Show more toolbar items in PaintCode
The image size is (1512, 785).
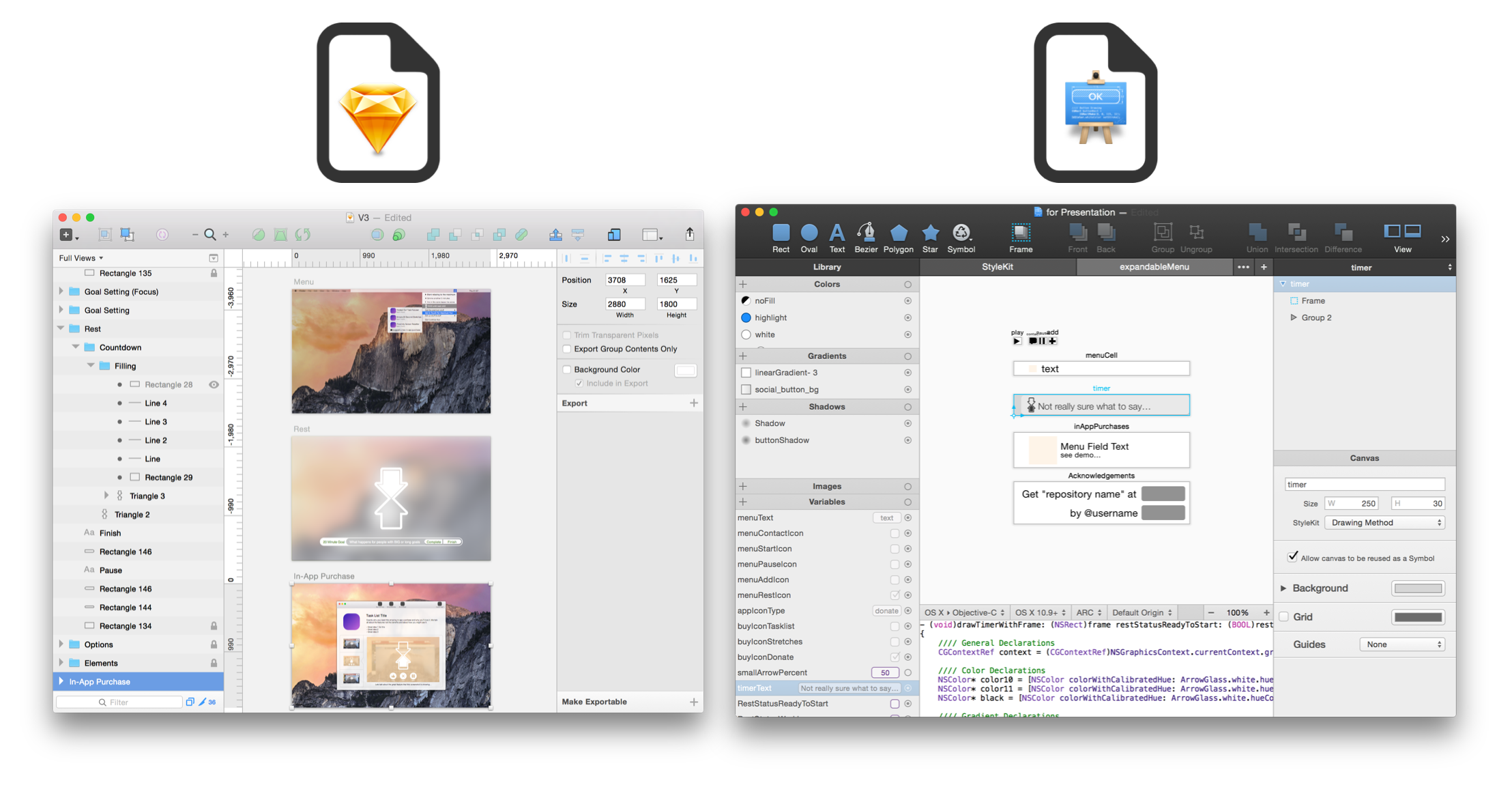tap(1444, 239)
